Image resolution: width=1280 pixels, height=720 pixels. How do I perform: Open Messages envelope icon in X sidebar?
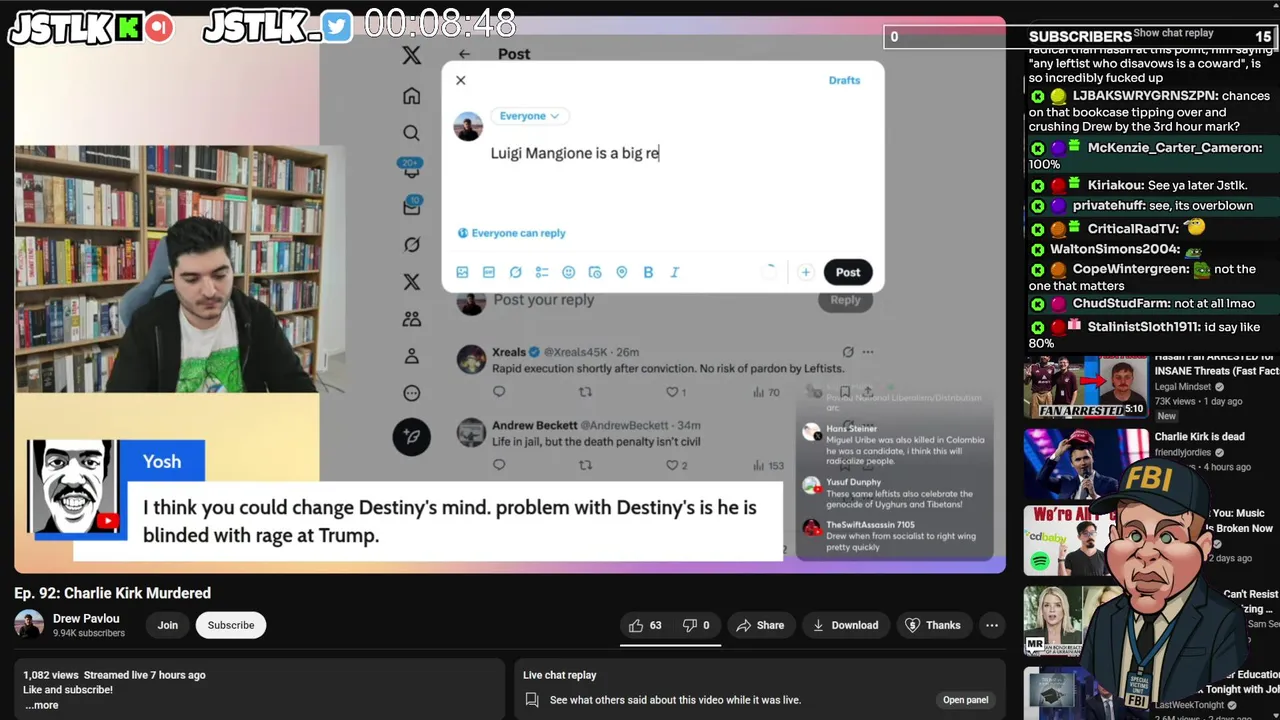click(x=411, y=206)
